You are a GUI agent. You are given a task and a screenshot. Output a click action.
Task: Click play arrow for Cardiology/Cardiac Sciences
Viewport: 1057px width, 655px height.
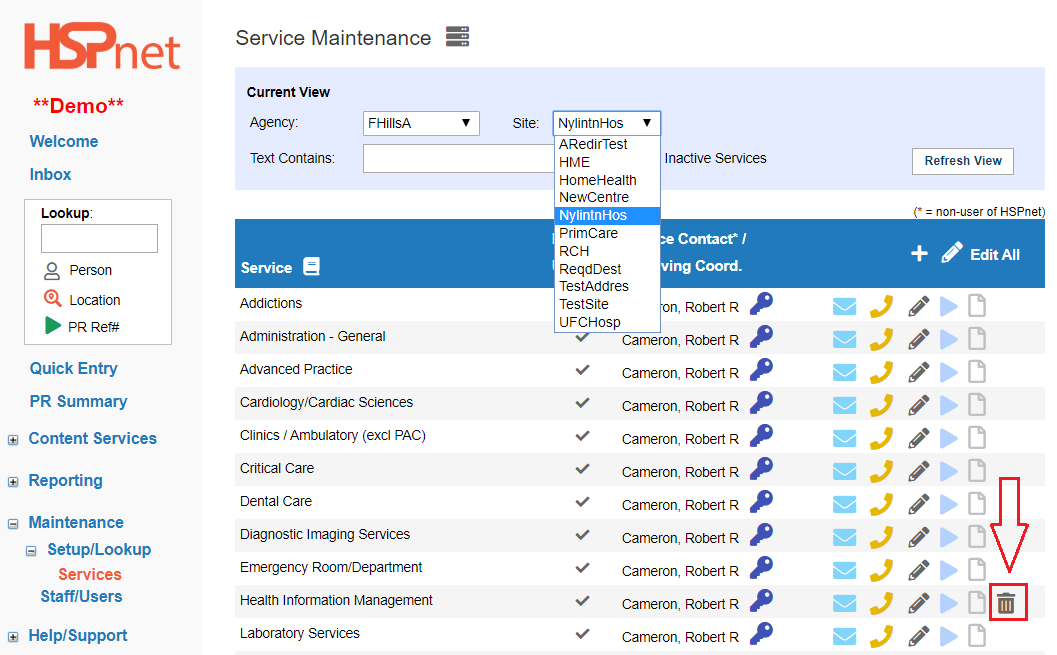click(948, 405)
